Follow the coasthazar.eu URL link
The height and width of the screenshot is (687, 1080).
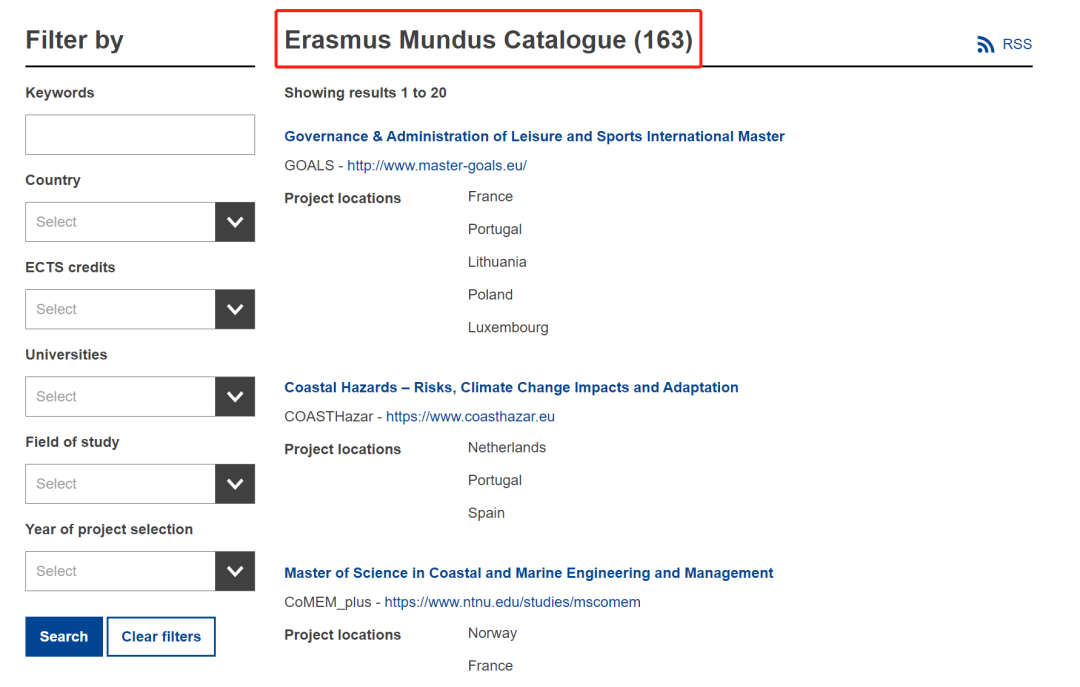pos(470,417)
